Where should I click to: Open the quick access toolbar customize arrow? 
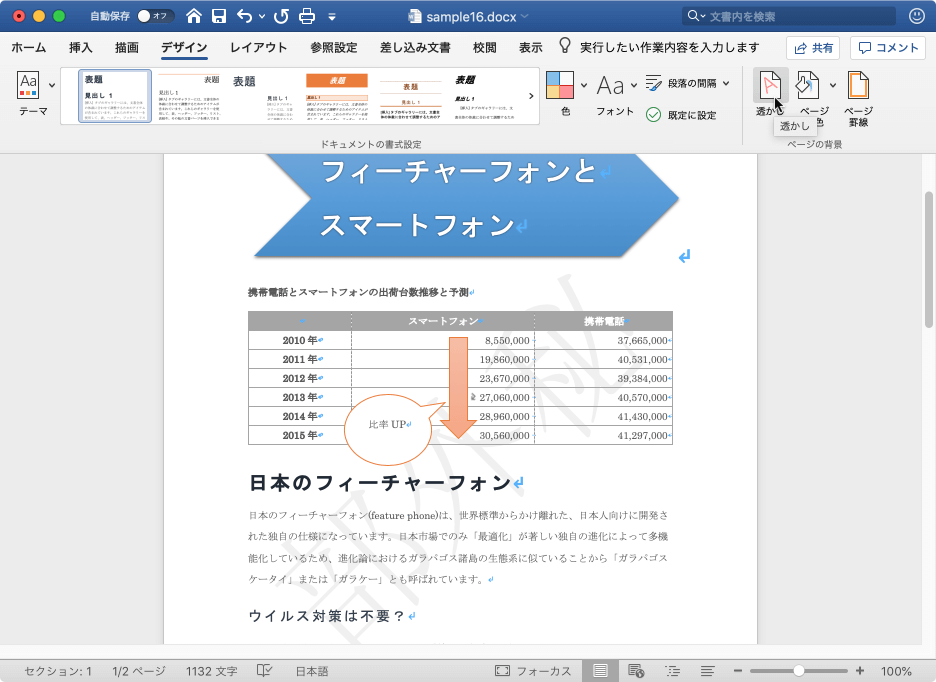[332, 17]
